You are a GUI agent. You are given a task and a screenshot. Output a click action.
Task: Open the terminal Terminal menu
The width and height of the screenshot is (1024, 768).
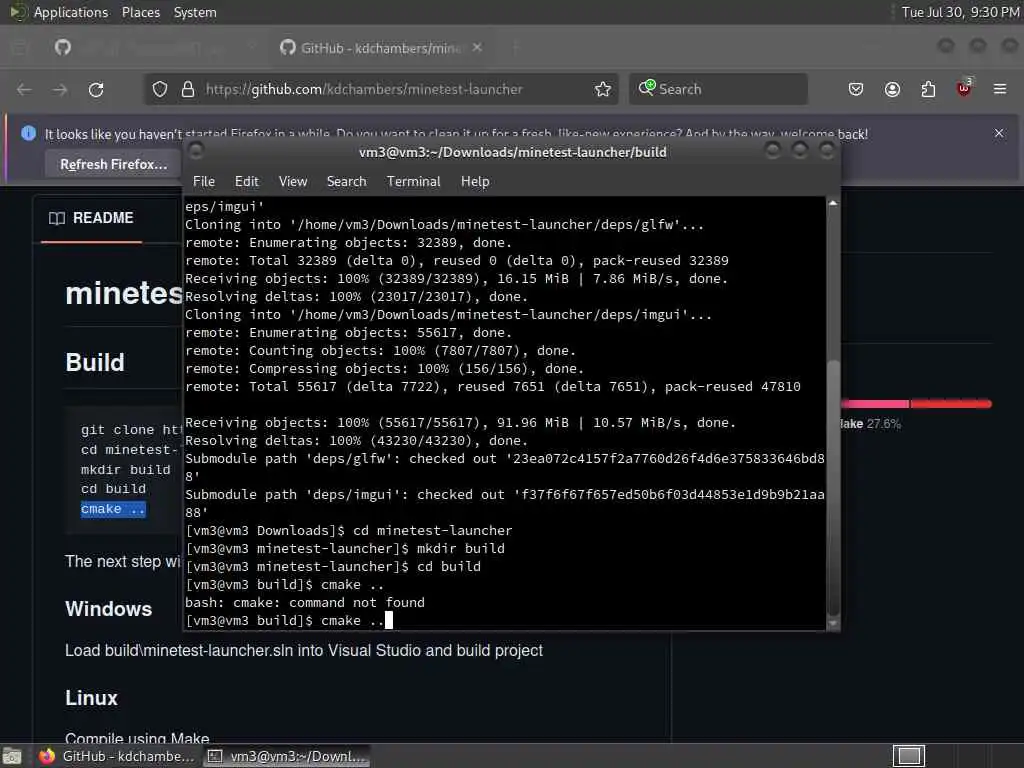click(413, 182)
